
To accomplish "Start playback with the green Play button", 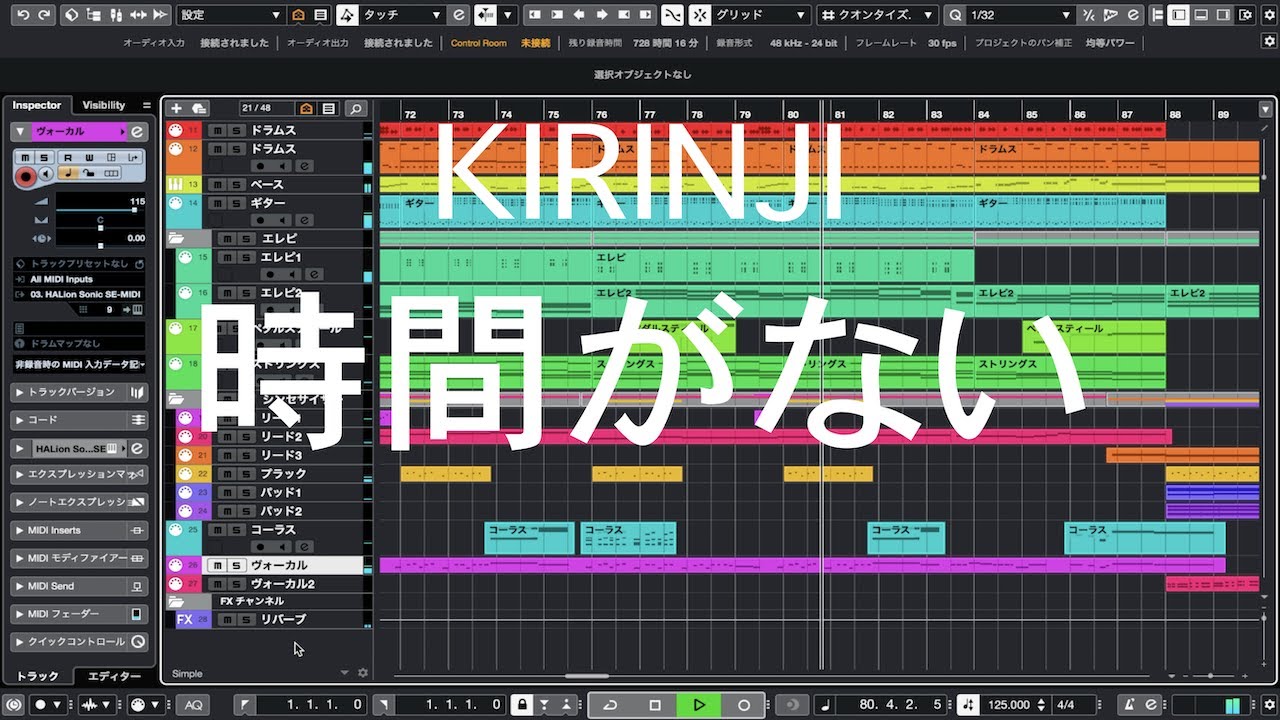I will click(699, 705).
